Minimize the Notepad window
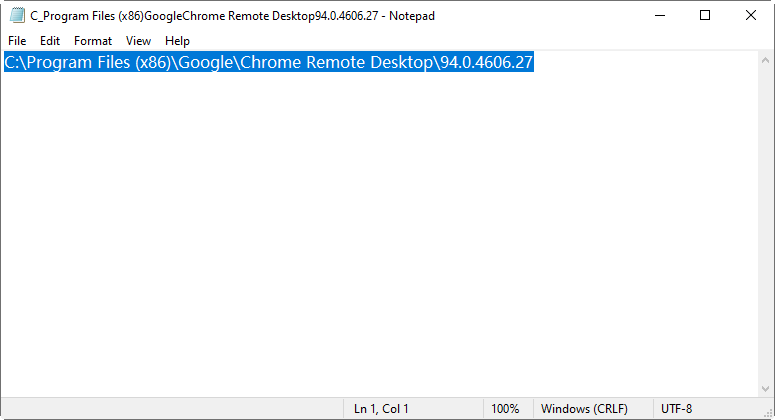The height and width of the screenshot is (420, 775). [x=659, y=16]
